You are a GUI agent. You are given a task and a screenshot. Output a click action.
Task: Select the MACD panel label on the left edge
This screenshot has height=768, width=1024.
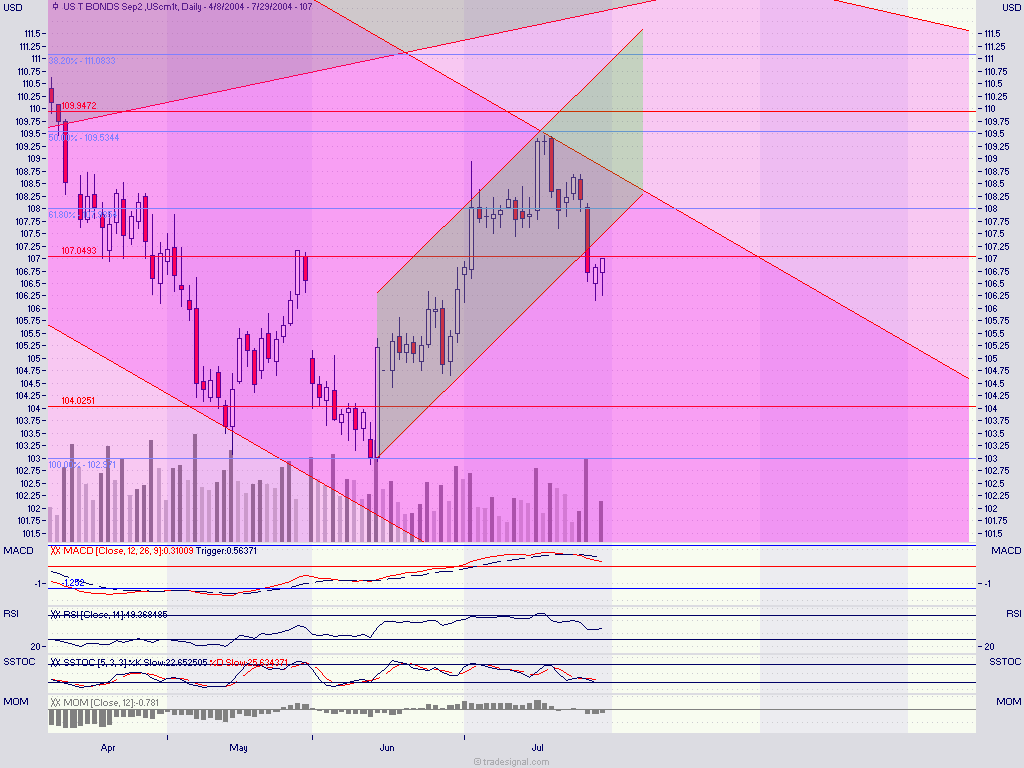point(17,550)
